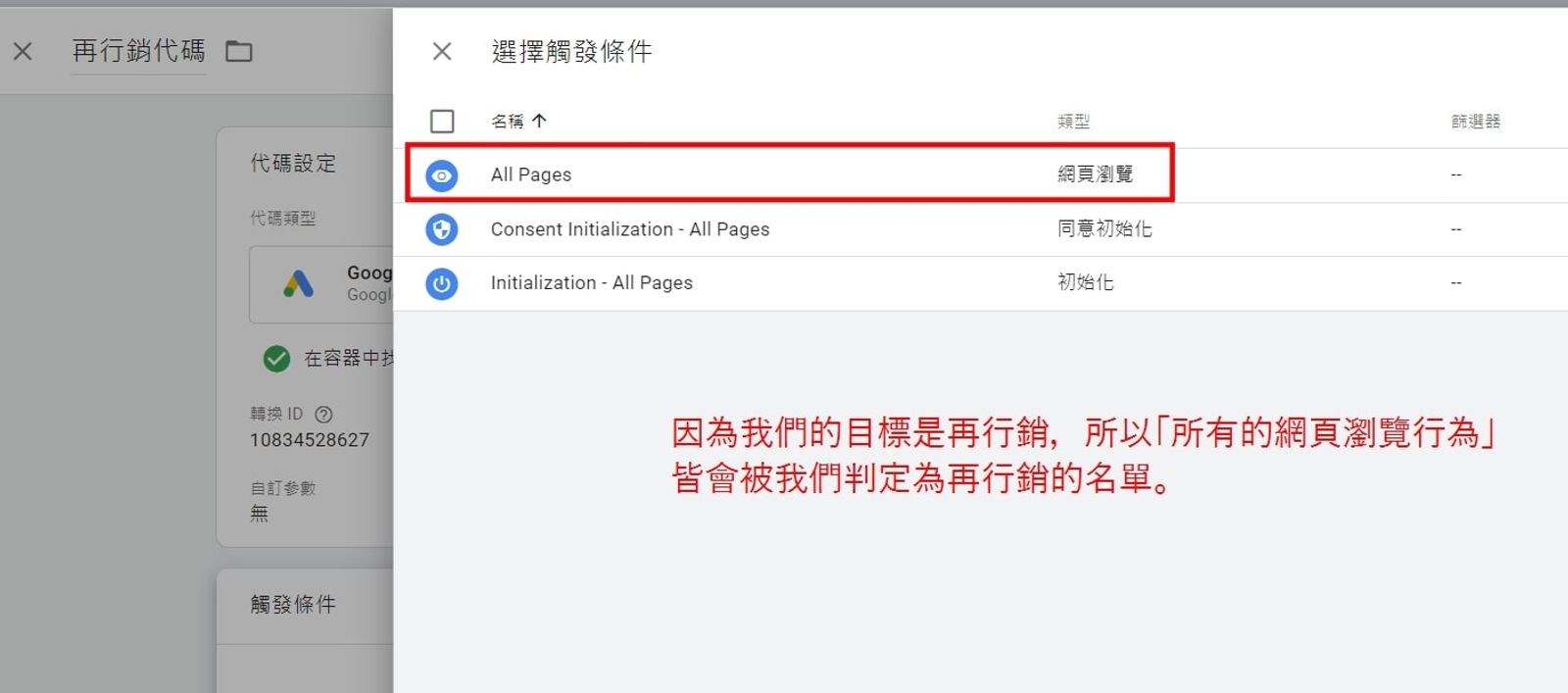Click the 觸發條件 section heading
This screenshot has width=1568, height=693.
(293, 605)
